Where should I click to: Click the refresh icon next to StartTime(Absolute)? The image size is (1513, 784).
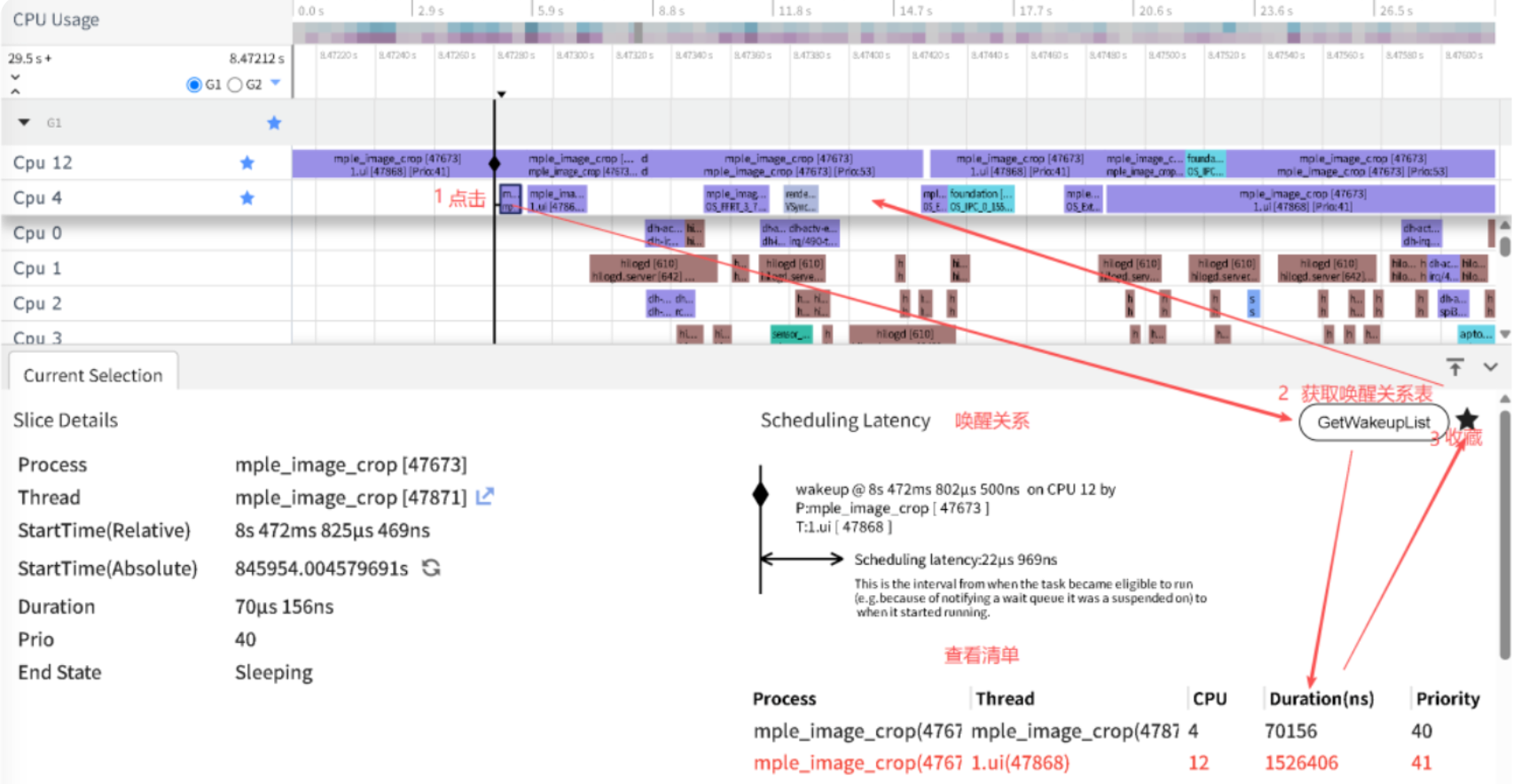(431, 568)
